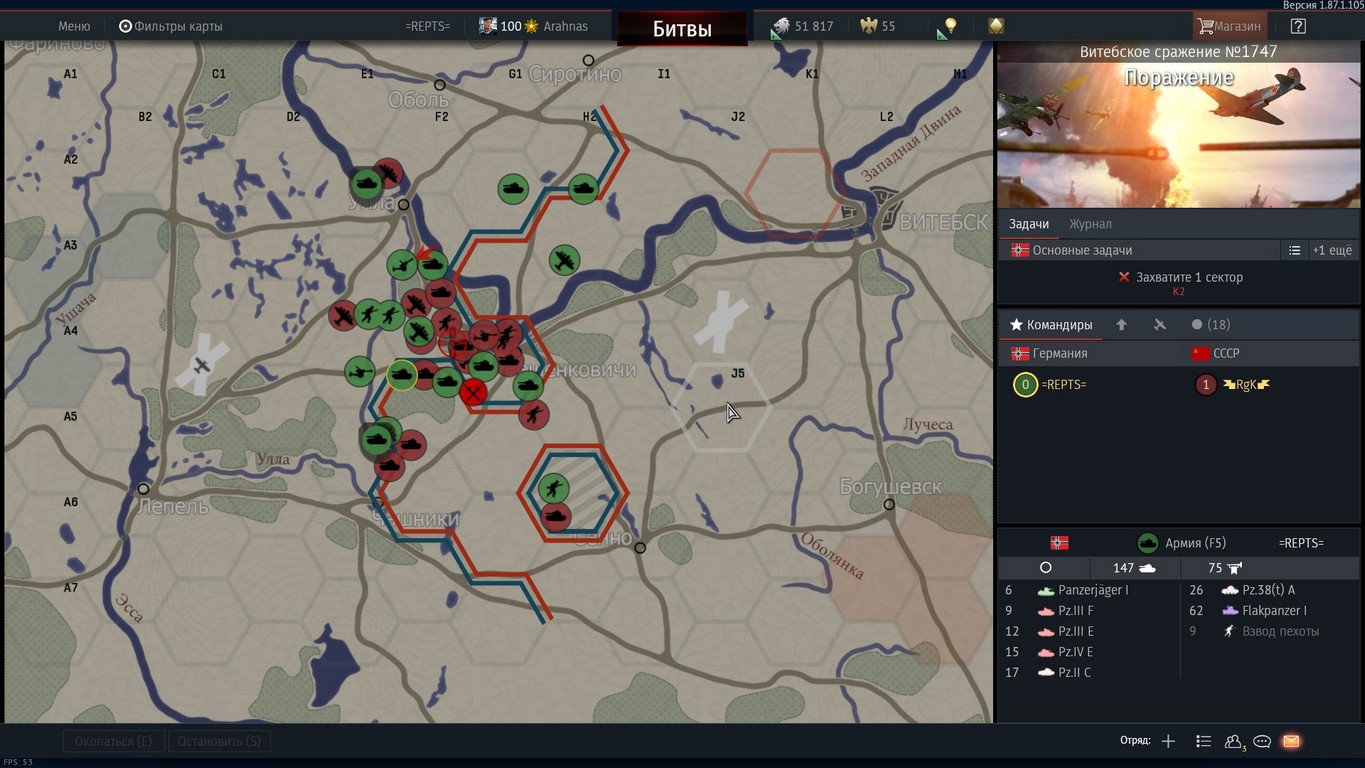Click the lightbulb icon in top bar
This screenshot has width=1365, height=768.
click(x=950, y=26)
